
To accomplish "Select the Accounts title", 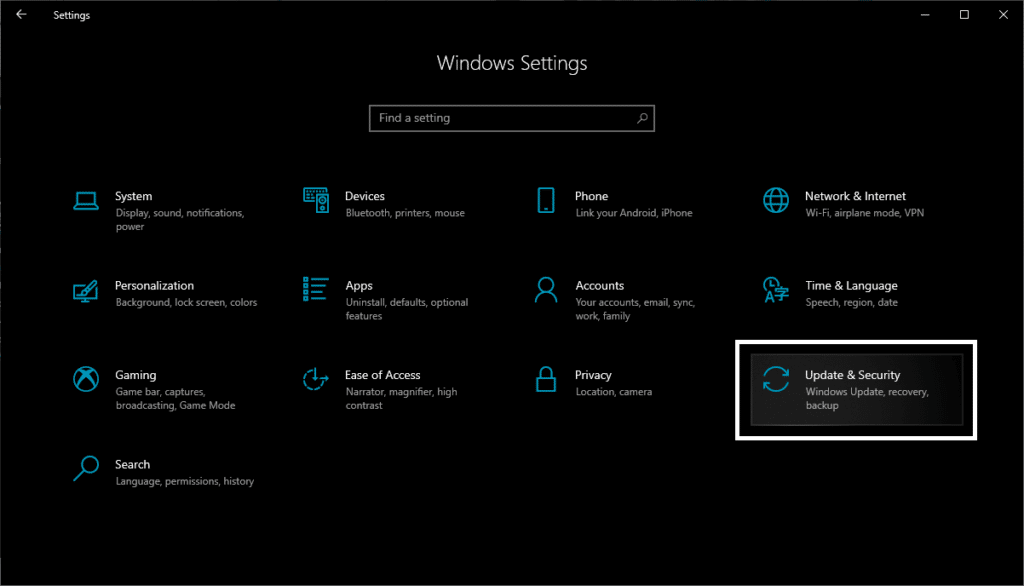I will (x=600, y=285).
